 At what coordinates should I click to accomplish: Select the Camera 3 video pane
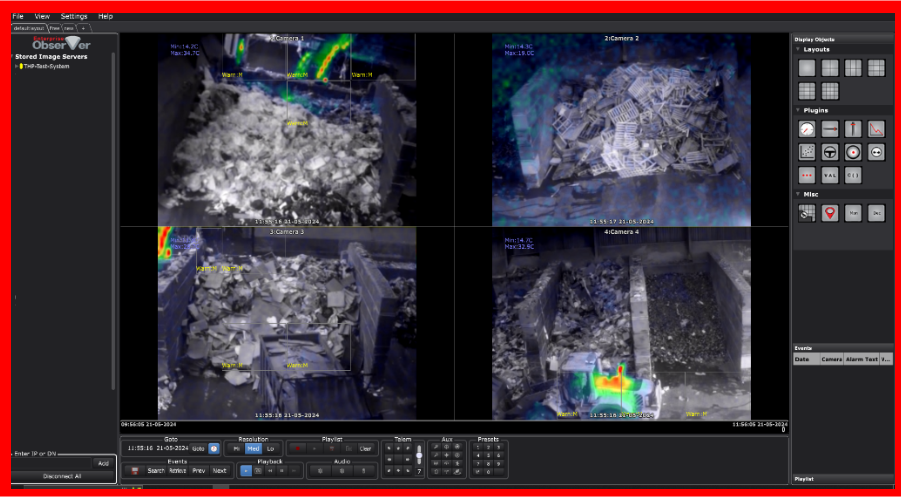[287, 323]
